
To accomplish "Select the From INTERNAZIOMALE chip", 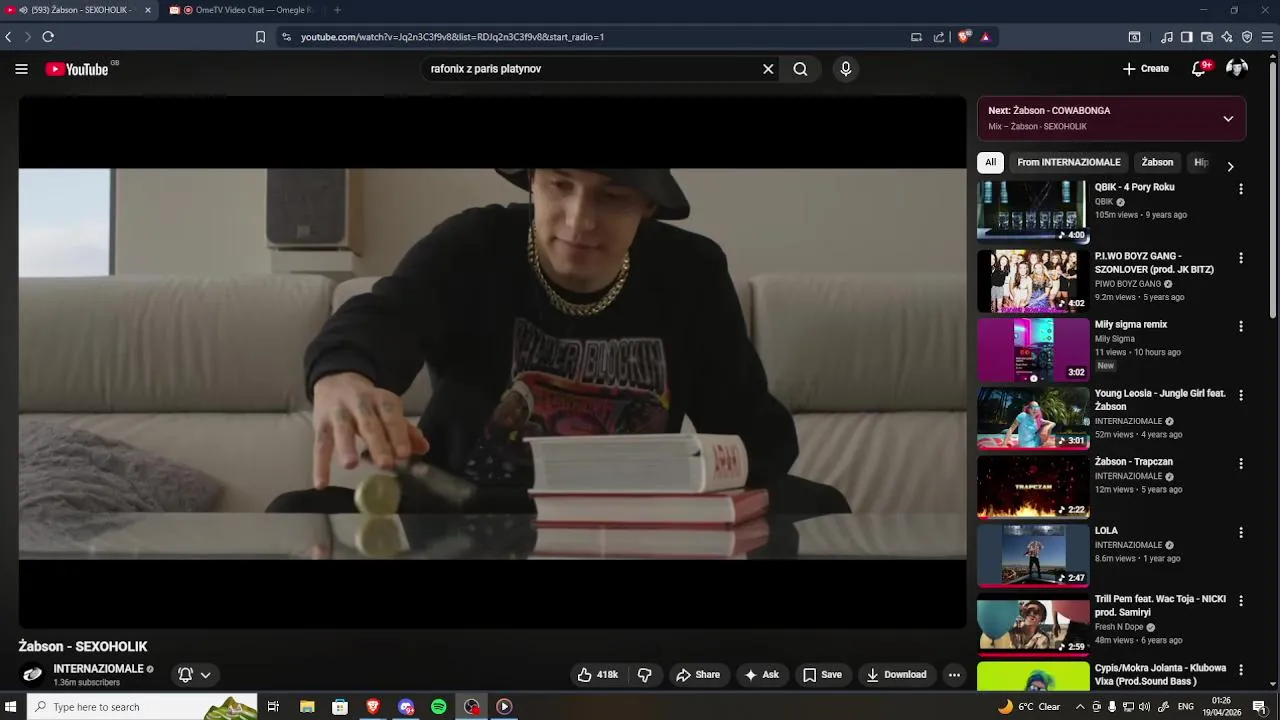I will pos(1069,162).
